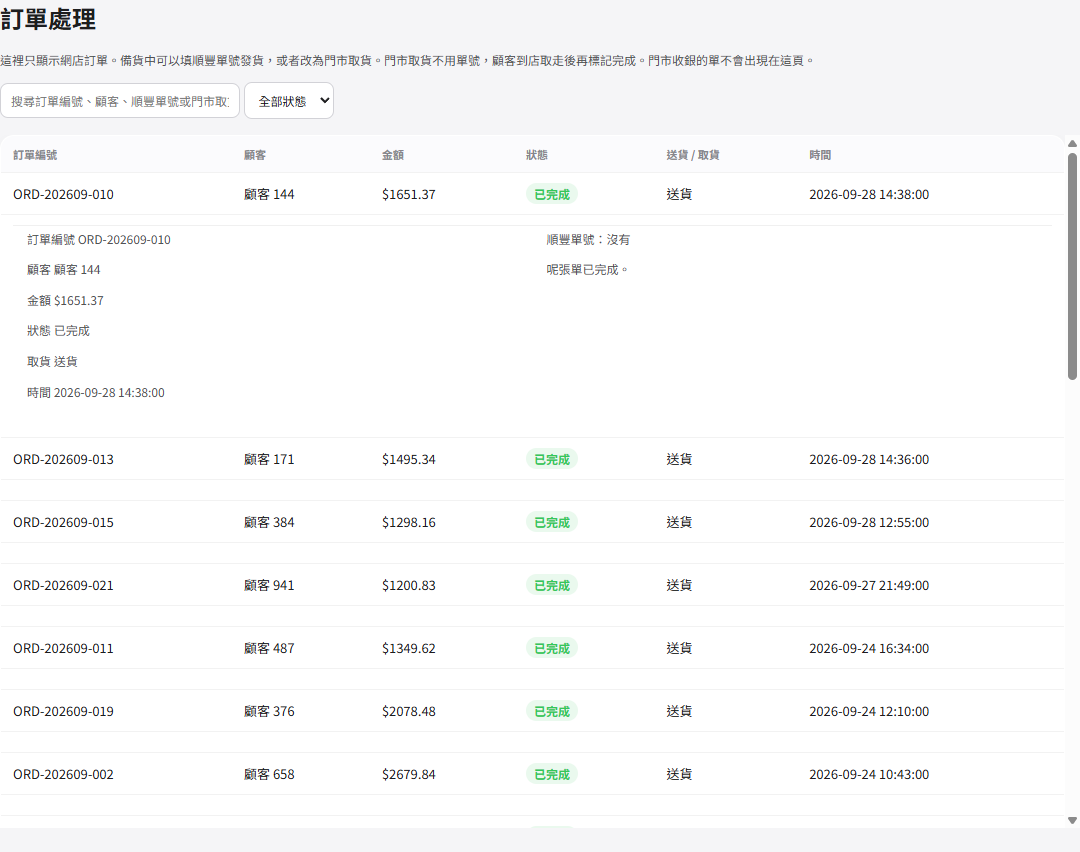Expand order row ORD-202609-011
The height and width of the screenshot is (852, 1080).
click(x=532, y=648)
